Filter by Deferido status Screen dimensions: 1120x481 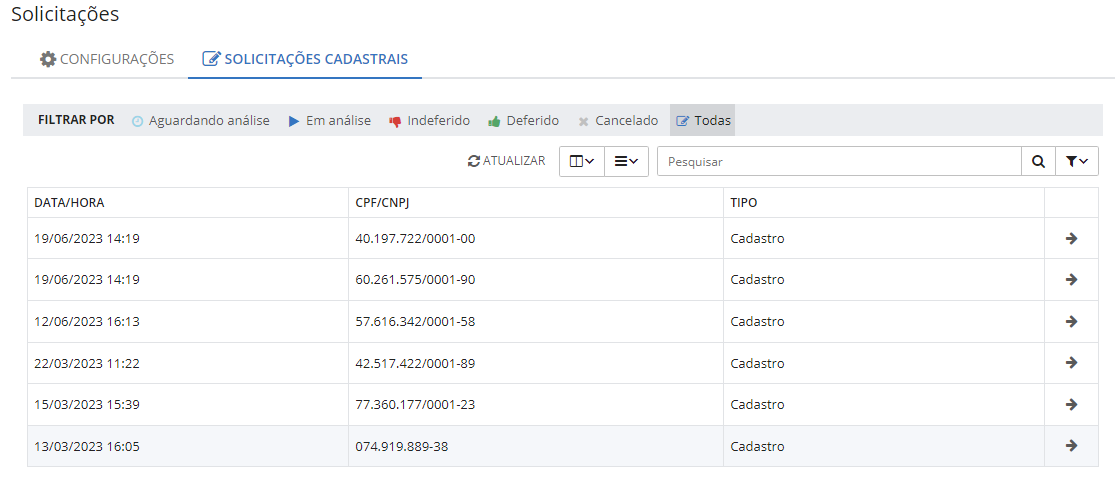tap(523, 121)
